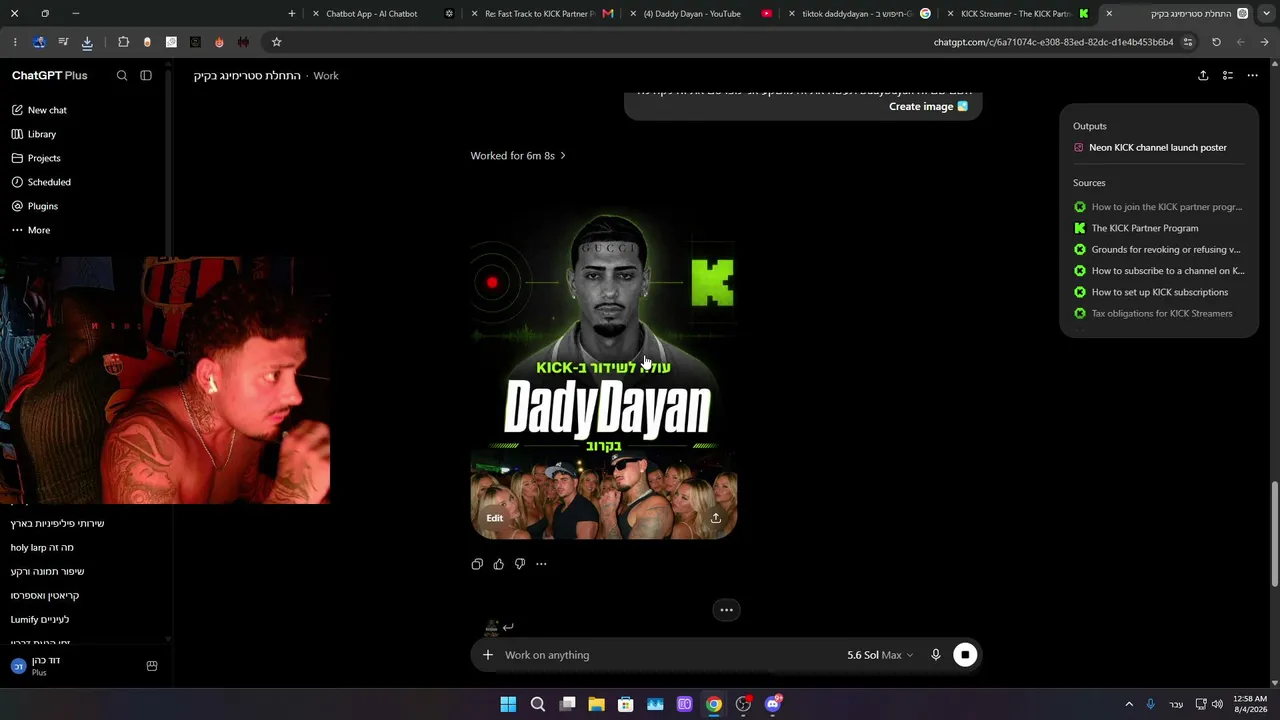
Task: Open the Chrome three-dot menu
Action: tap(15, 42)
